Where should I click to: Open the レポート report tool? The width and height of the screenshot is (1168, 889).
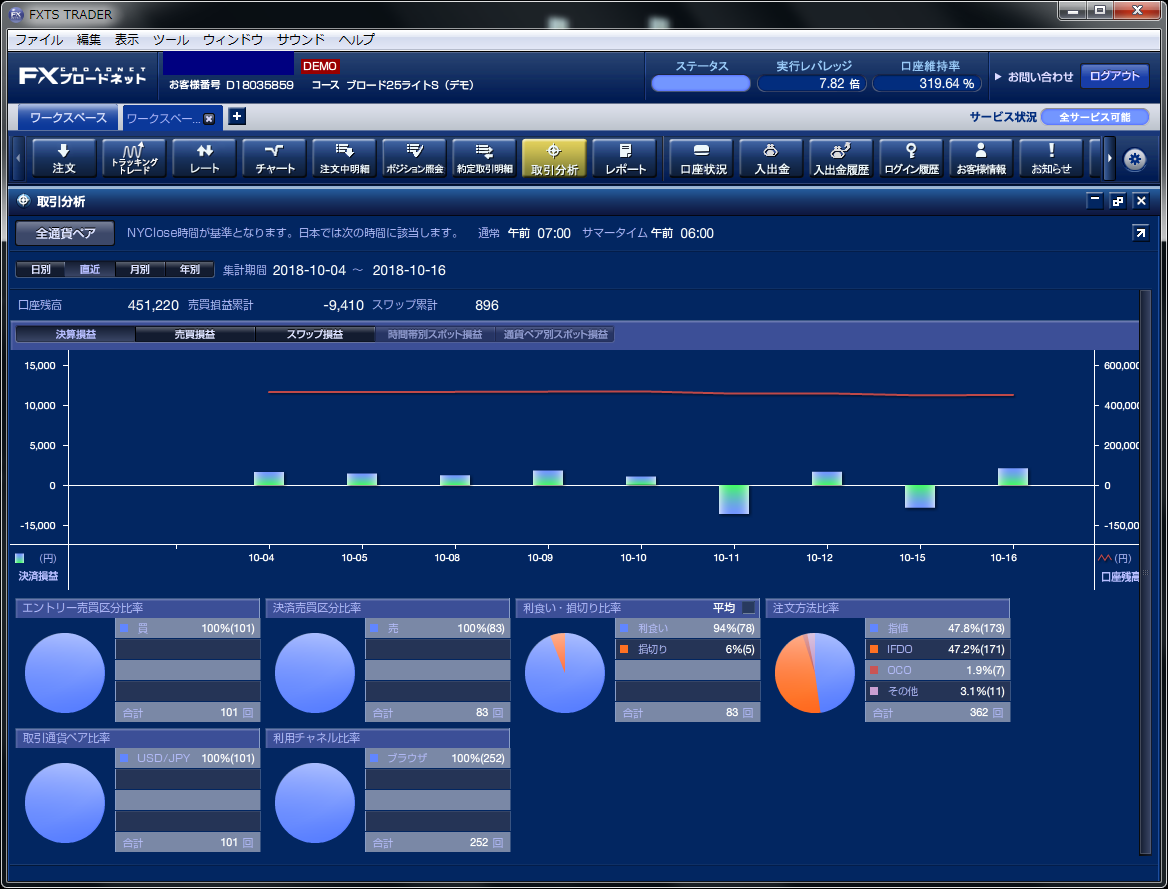point(624,158)
